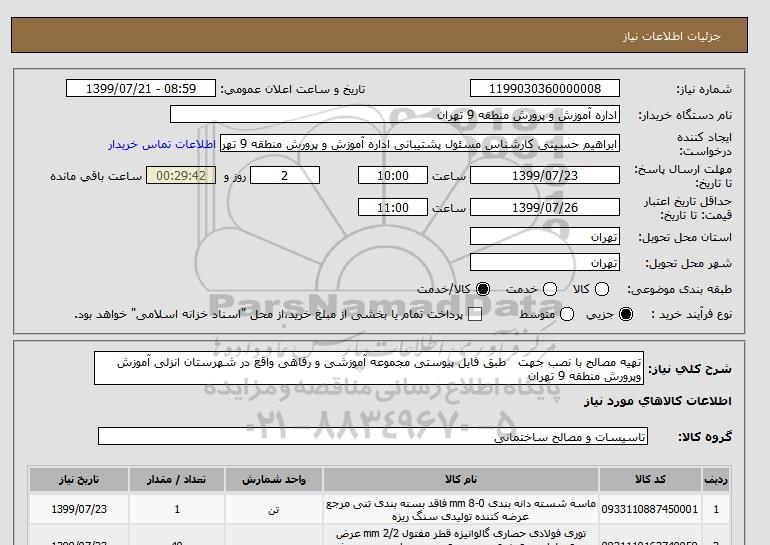This screenshot has height=545, width=770.
Task: Click the announcement date field 1399/07/21 - 08:59
Action: 141,88
